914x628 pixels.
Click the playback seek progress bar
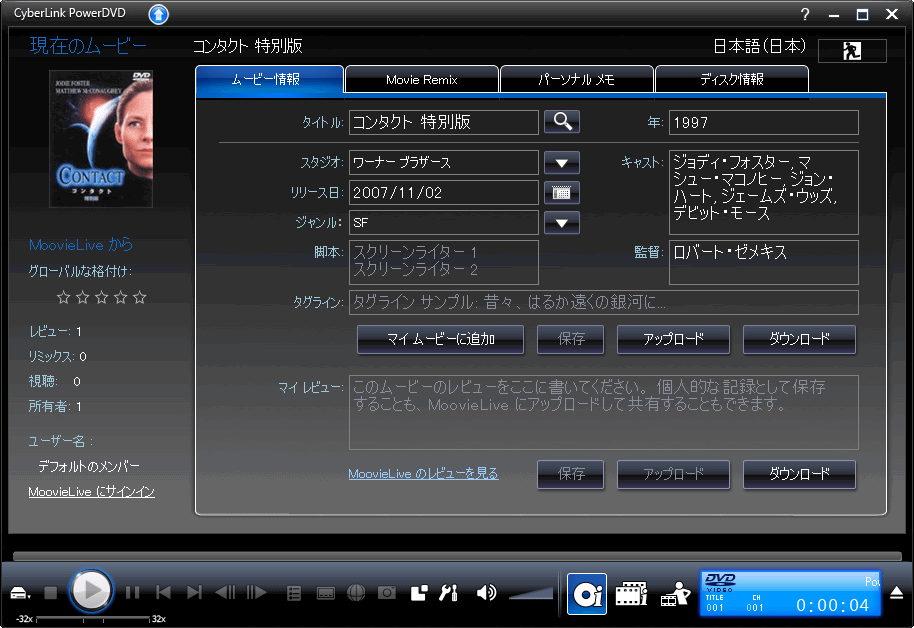pyautogui.click(x=457, y=556)
